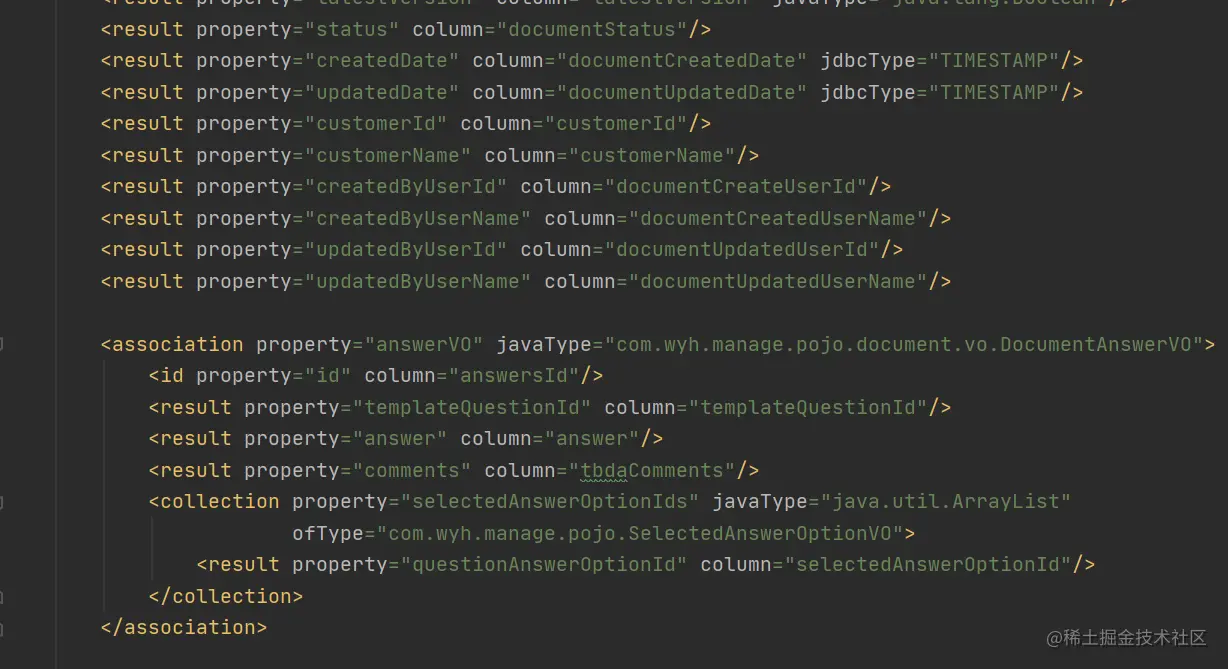Select the "questionAnswerOptionId" property value

[544, 565]
